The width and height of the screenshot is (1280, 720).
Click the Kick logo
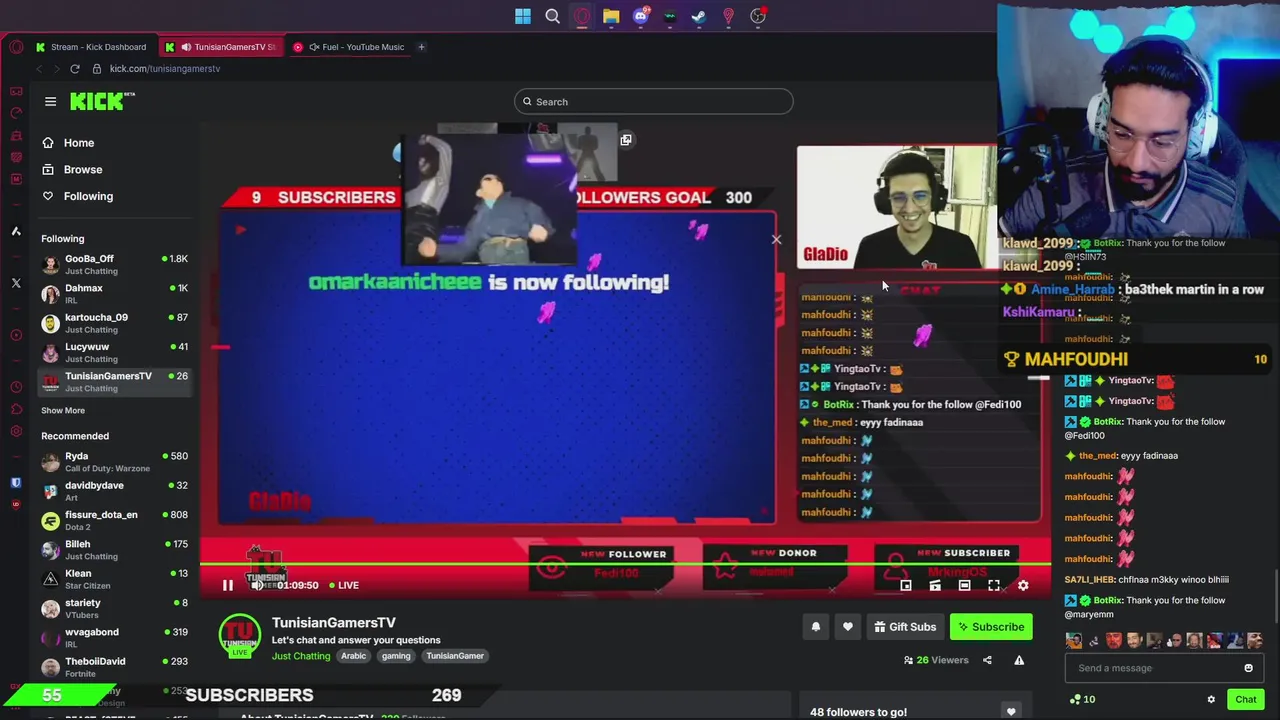coord(102,101)
